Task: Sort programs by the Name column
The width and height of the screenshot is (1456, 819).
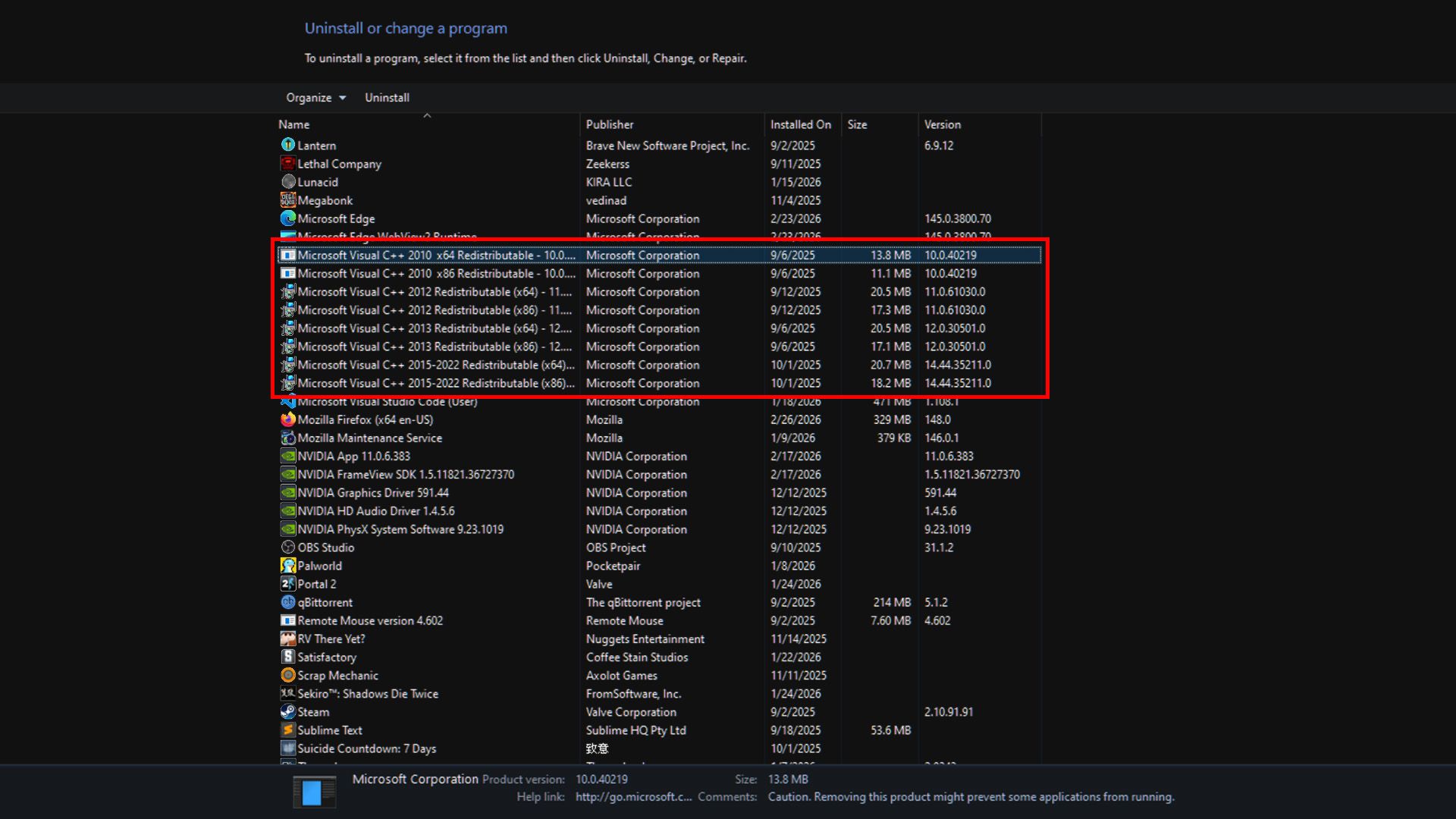Action: 295,124
